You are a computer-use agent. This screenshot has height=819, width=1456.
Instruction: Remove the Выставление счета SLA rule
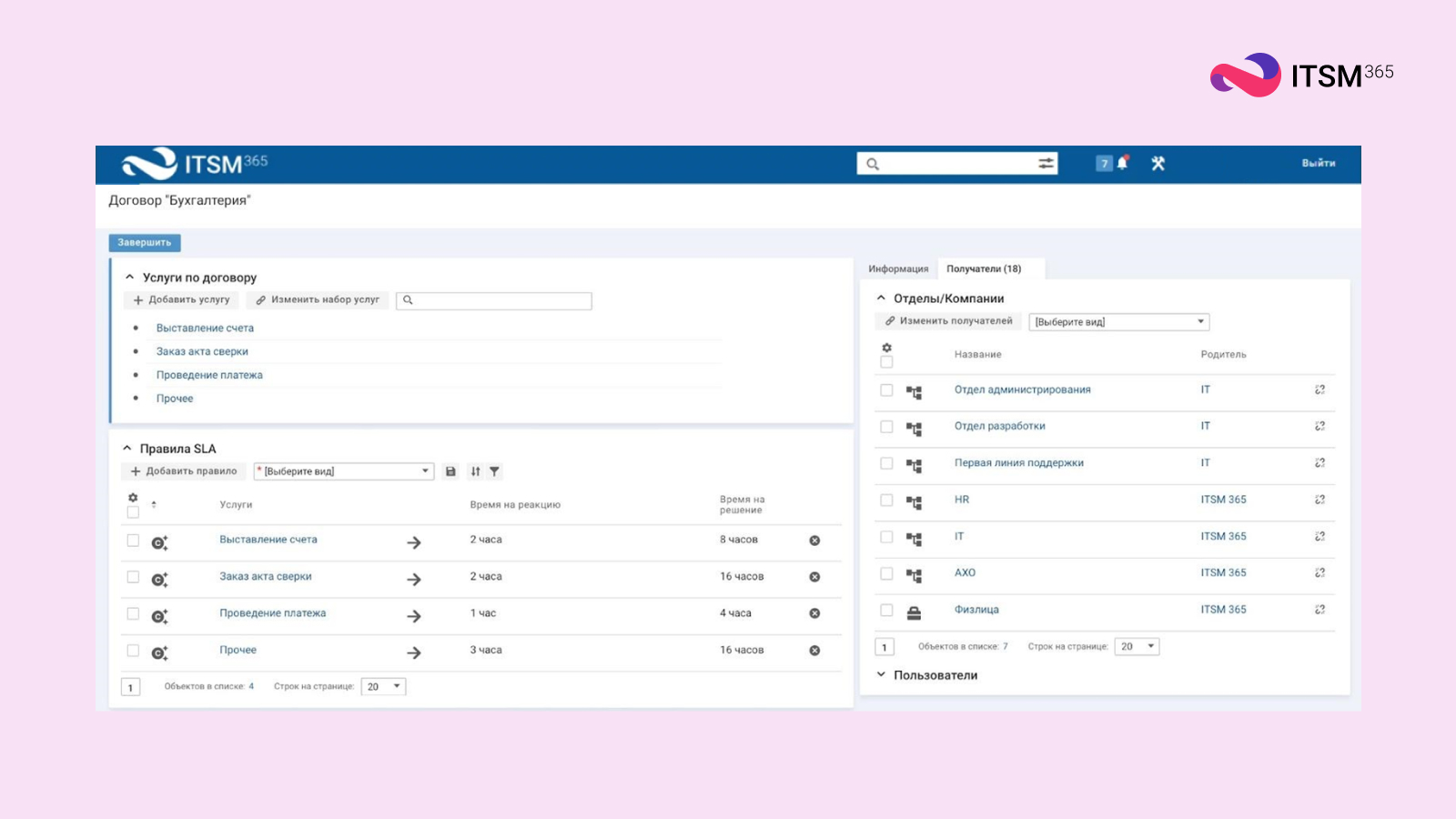(x=814, y=541)
